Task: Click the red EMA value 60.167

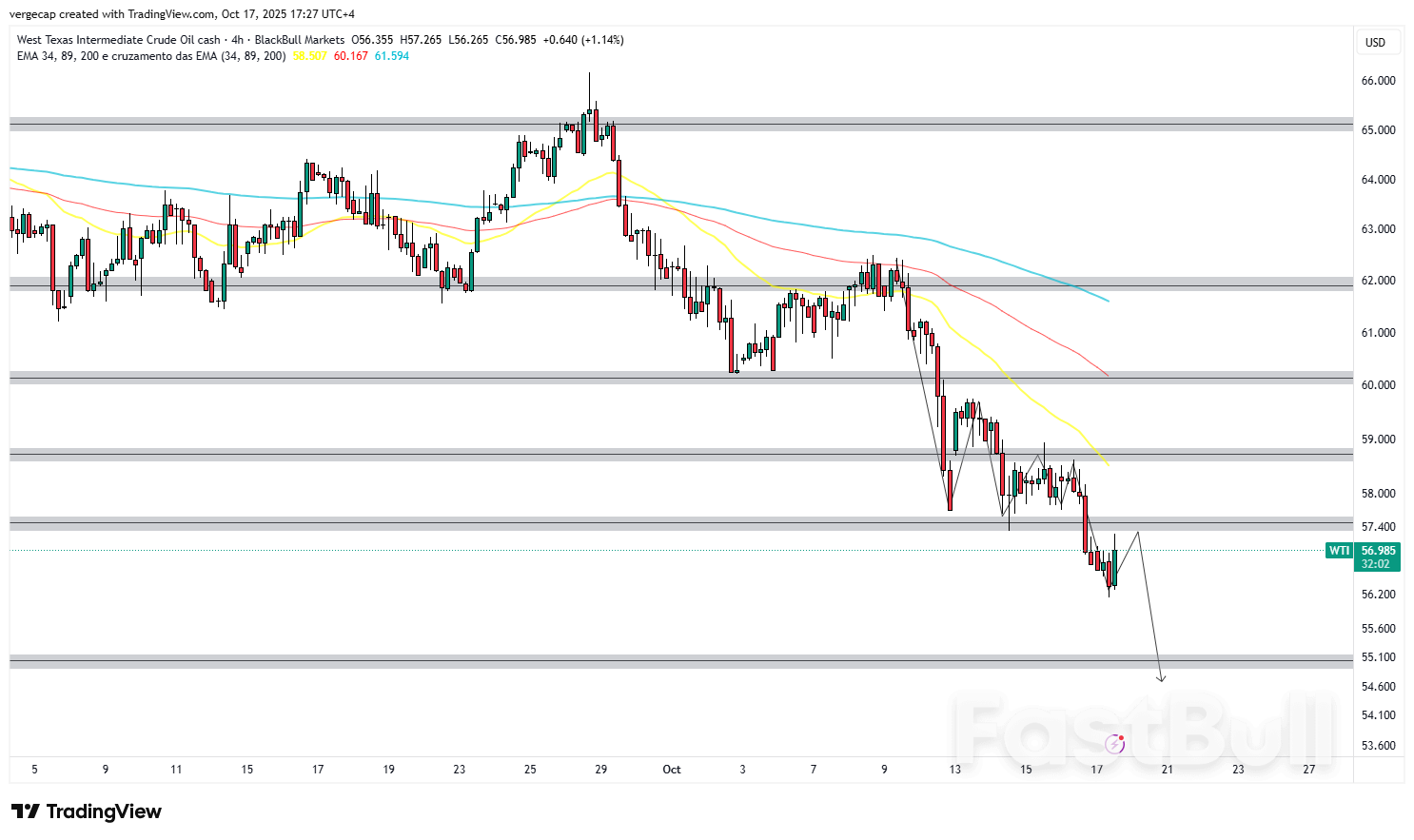Action: (350, 56)
